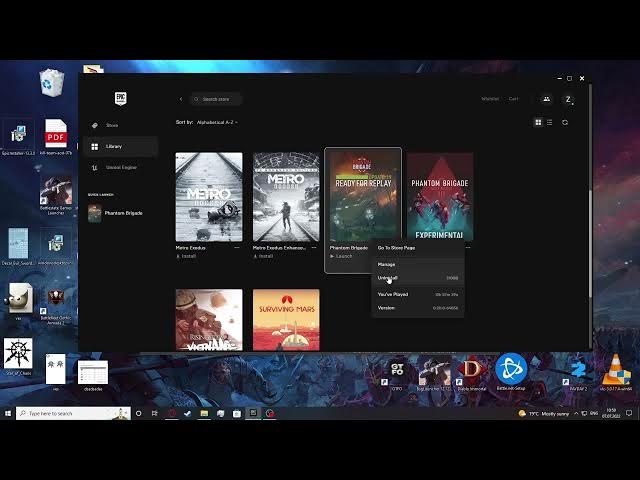Open the Star of Chaos desktop icon
The height and width of the screenshot is (480, 640).
pyautogui.click(x=18, y=356)
